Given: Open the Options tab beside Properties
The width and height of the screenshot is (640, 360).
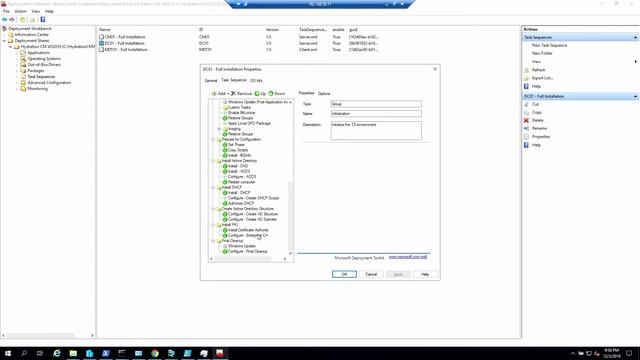Looking at the screenshot, I should click(x=324, y=93).
